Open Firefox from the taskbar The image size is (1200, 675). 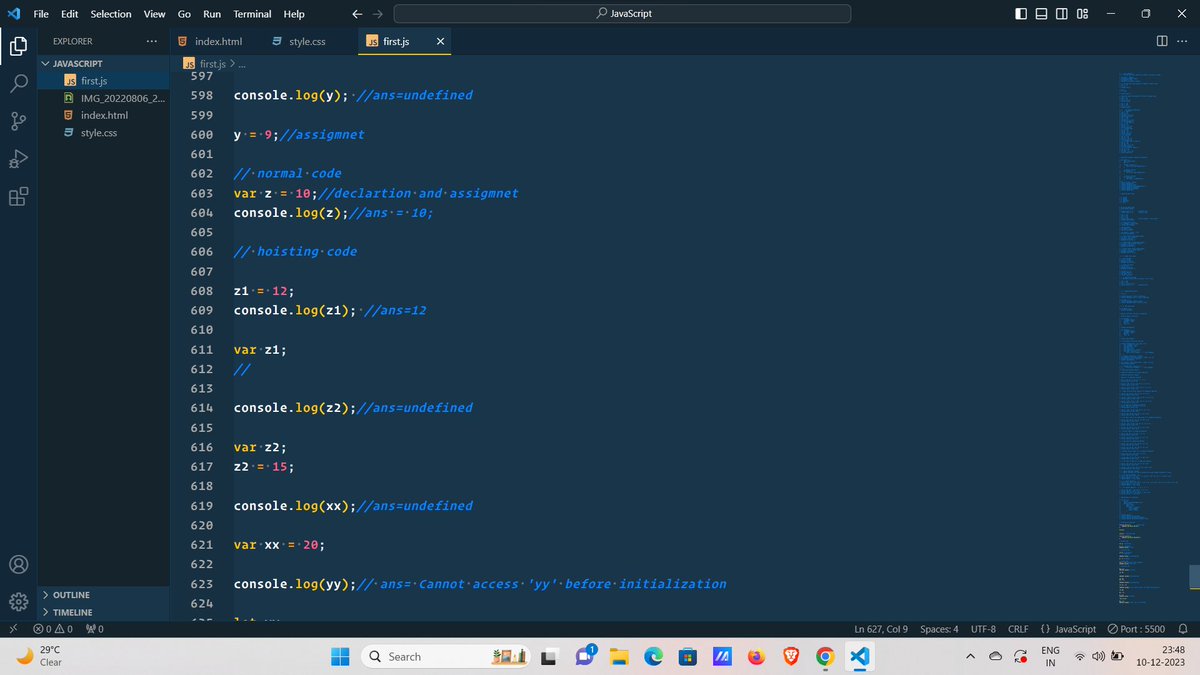(756, 656)
